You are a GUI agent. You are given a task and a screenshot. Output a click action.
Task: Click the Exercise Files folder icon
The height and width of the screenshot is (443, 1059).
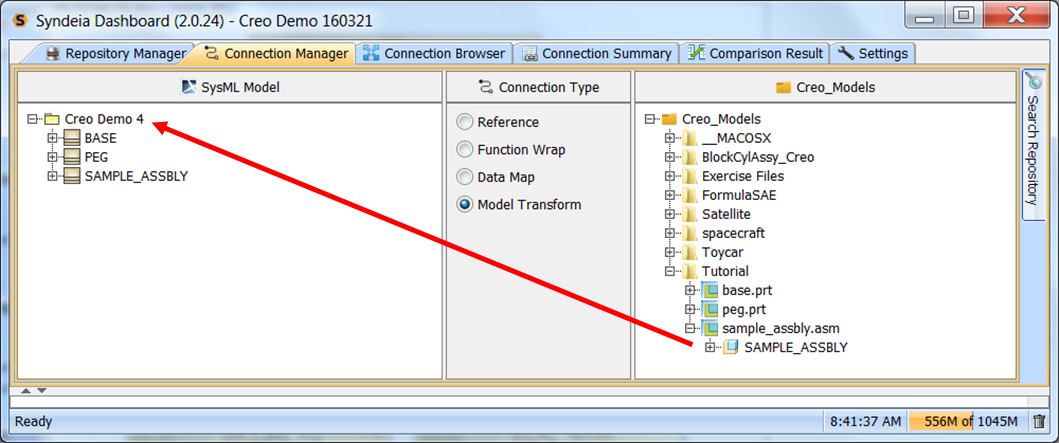point(690,176)
